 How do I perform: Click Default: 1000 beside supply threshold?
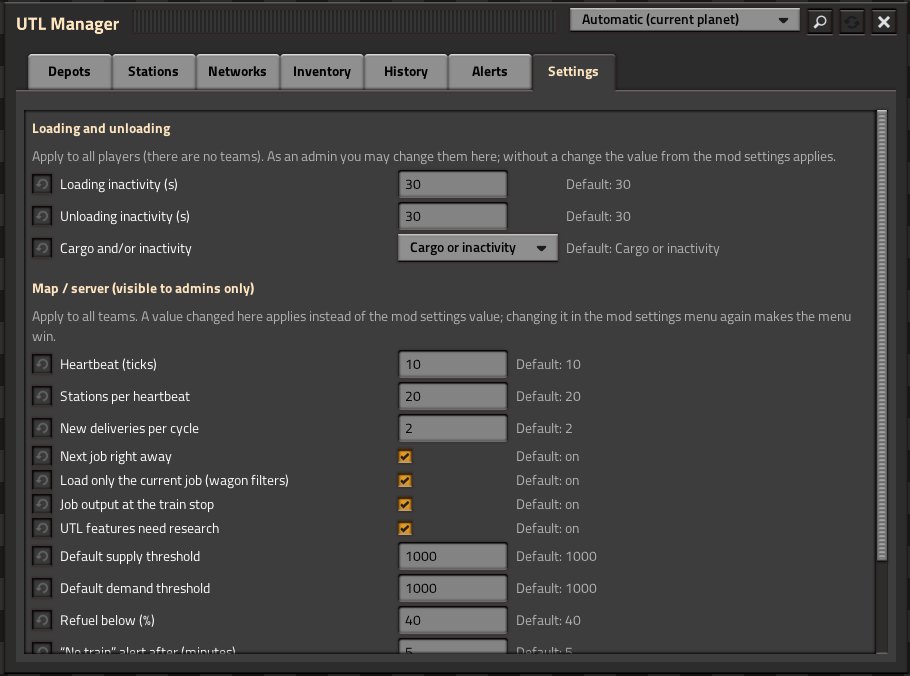click(x=556, y=556)
